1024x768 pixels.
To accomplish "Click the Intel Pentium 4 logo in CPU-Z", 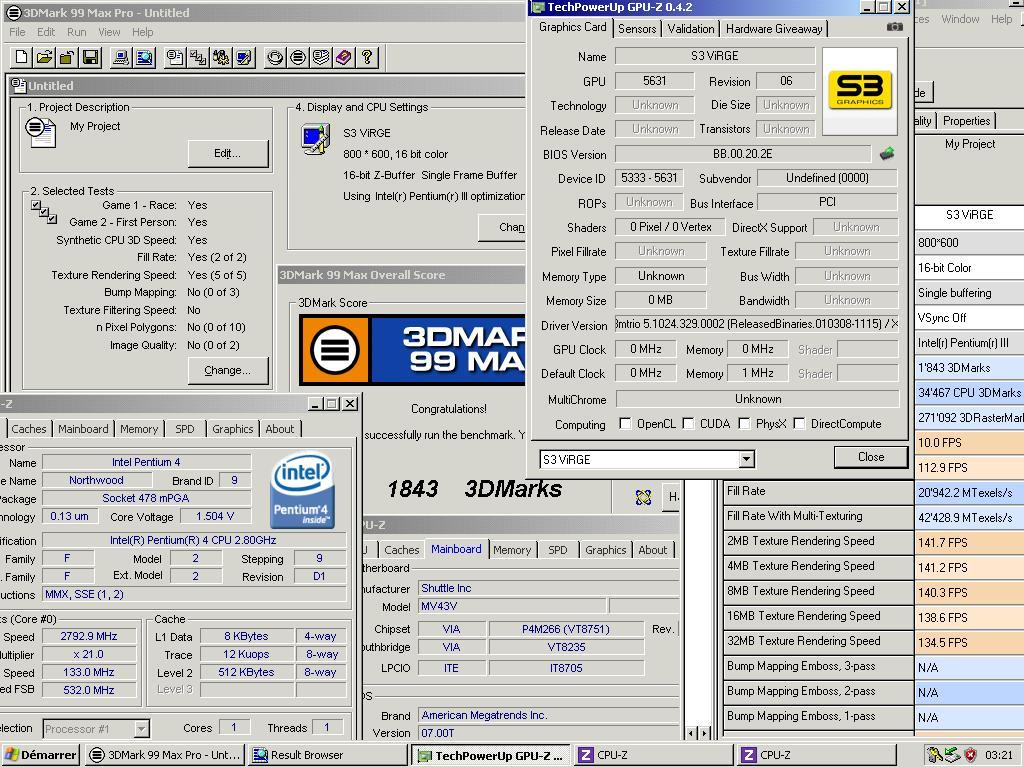I will point(302,490).
